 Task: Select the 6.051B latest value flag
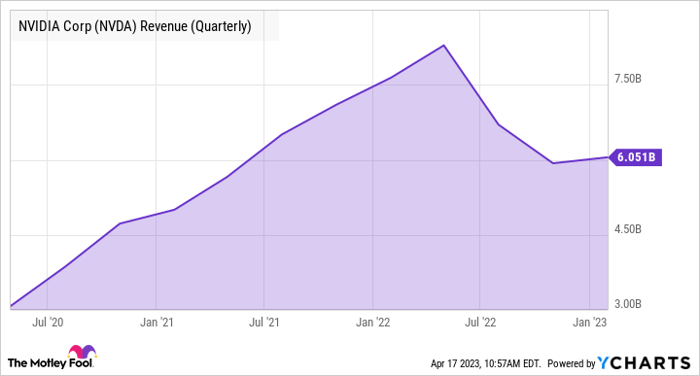click(x=635, y=157)
